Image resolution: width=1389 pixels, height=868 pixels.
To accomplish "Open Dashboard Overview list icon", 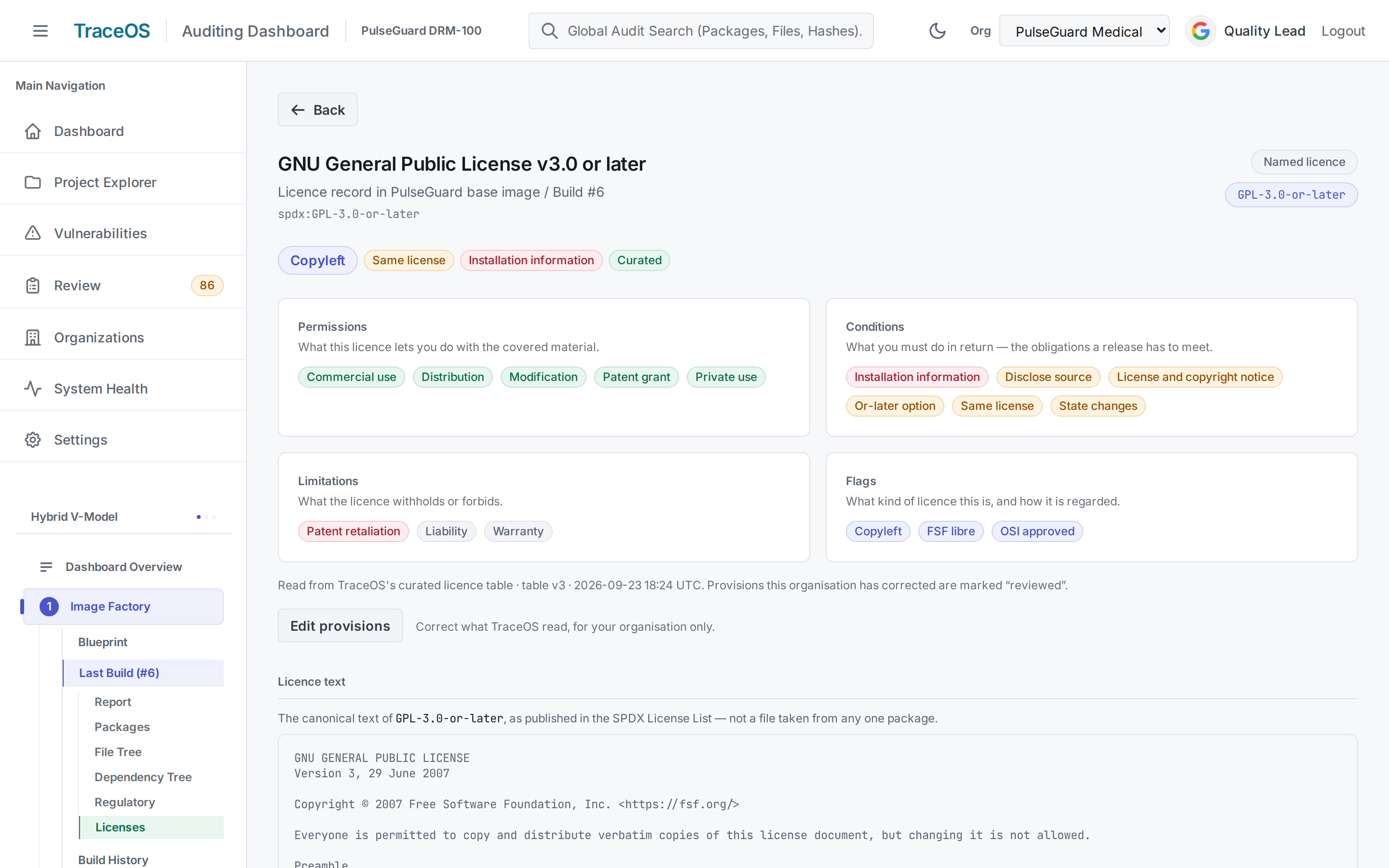I will point(46,567).
